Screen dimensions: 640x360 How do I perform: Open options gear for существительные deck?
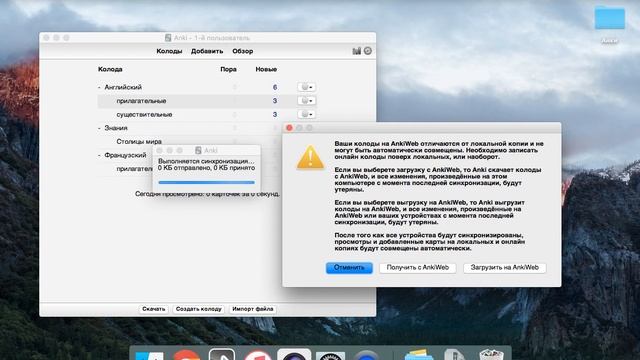pos(307,114)
